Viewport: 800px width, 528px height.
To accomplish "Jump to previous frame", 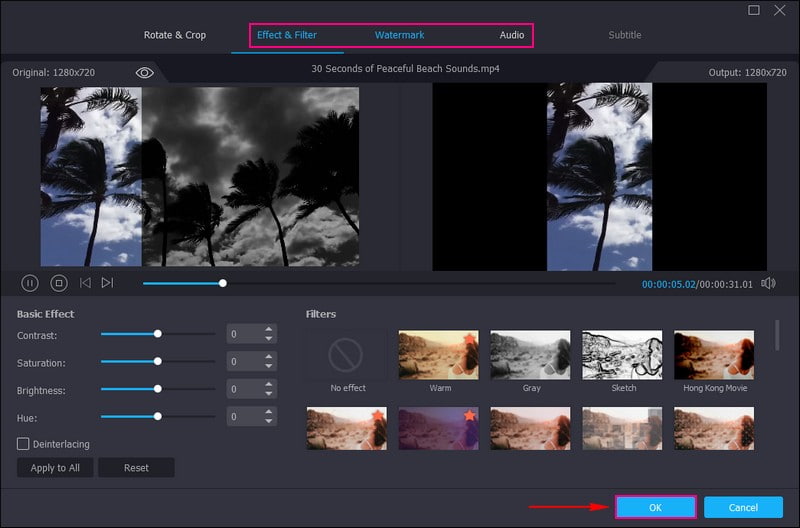I will tap(85, 283).
